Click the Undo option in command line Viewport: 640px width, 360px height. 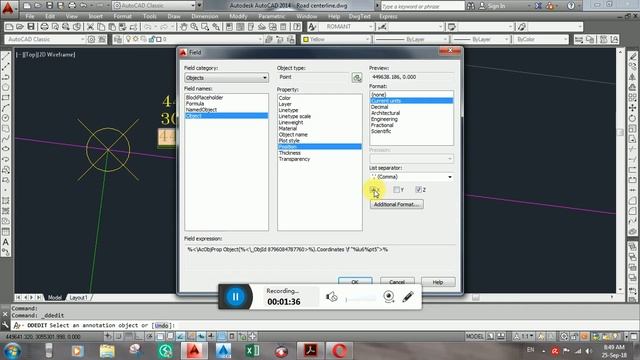[162, 325]
